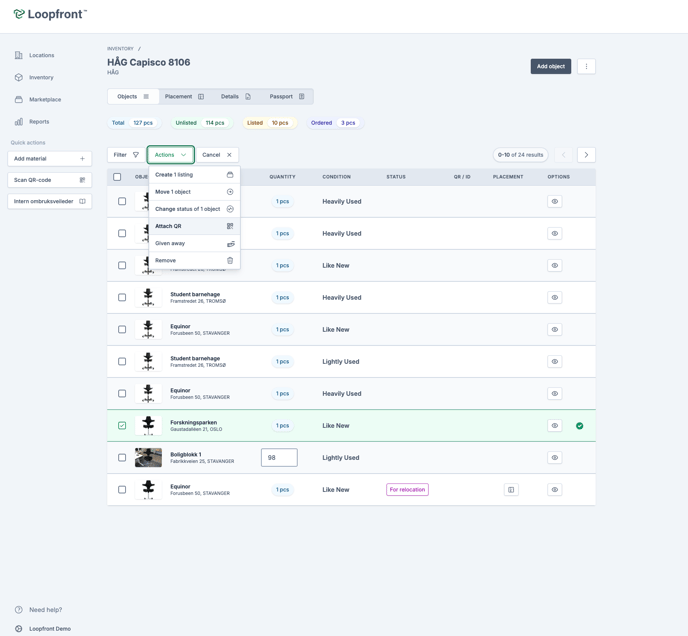Viewport: 688px width, 636px height.
Task: Go to the previous results page
Action: (563, 155)
